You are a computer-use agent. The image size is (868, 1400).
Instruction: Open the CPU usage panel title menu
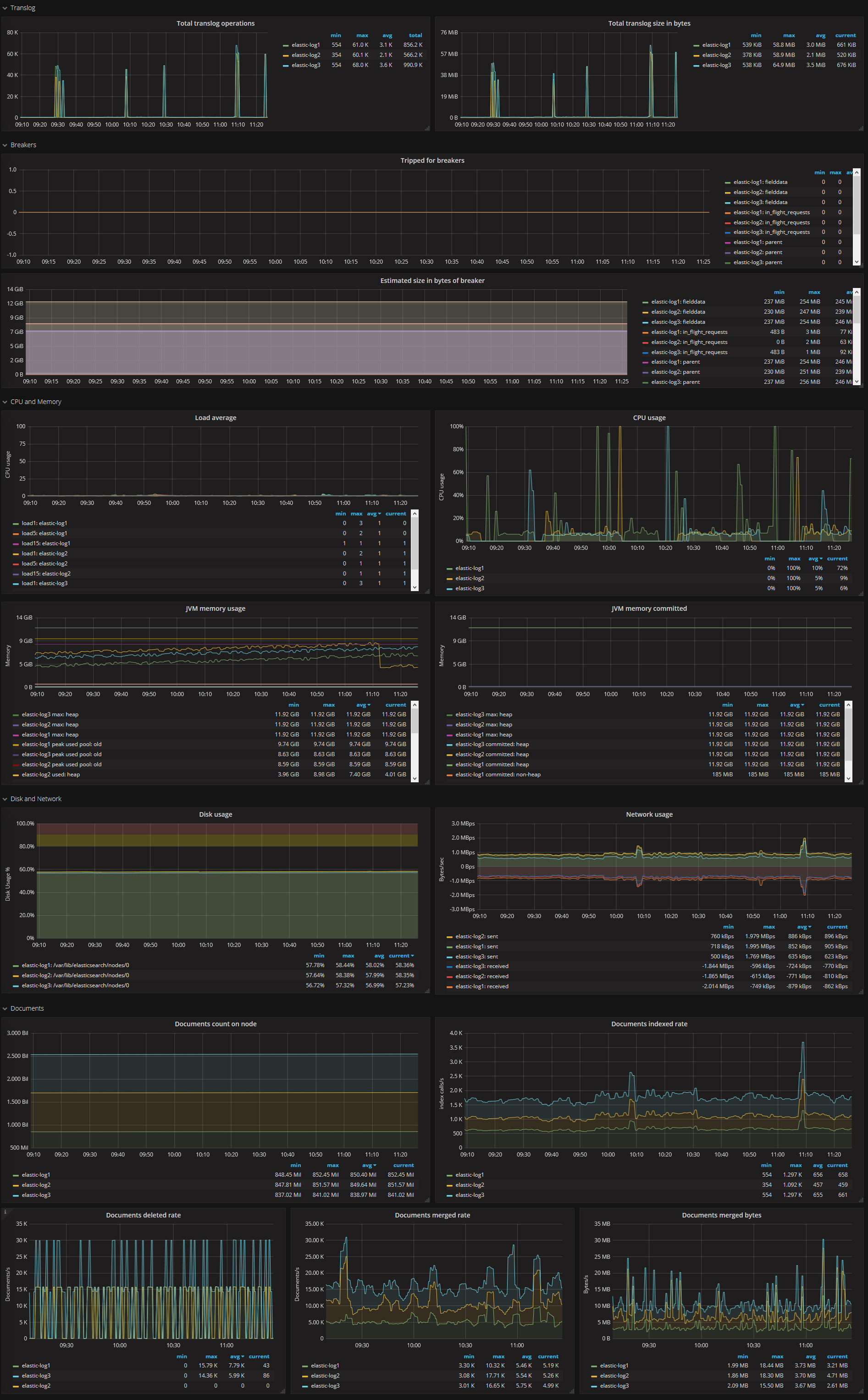pos(649,418)
